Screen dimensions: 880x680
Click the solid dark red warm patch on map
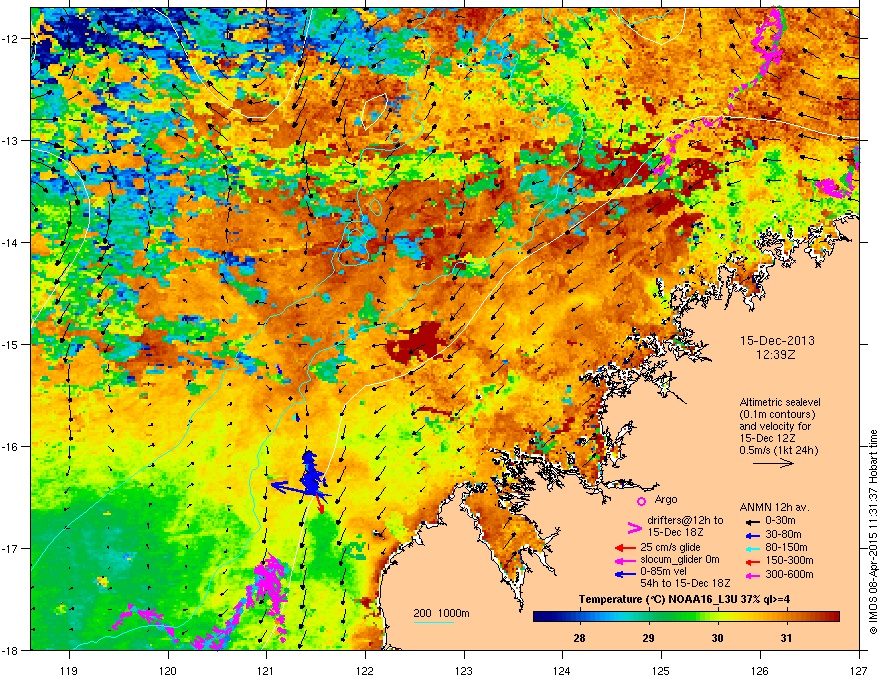click(416, 342)
